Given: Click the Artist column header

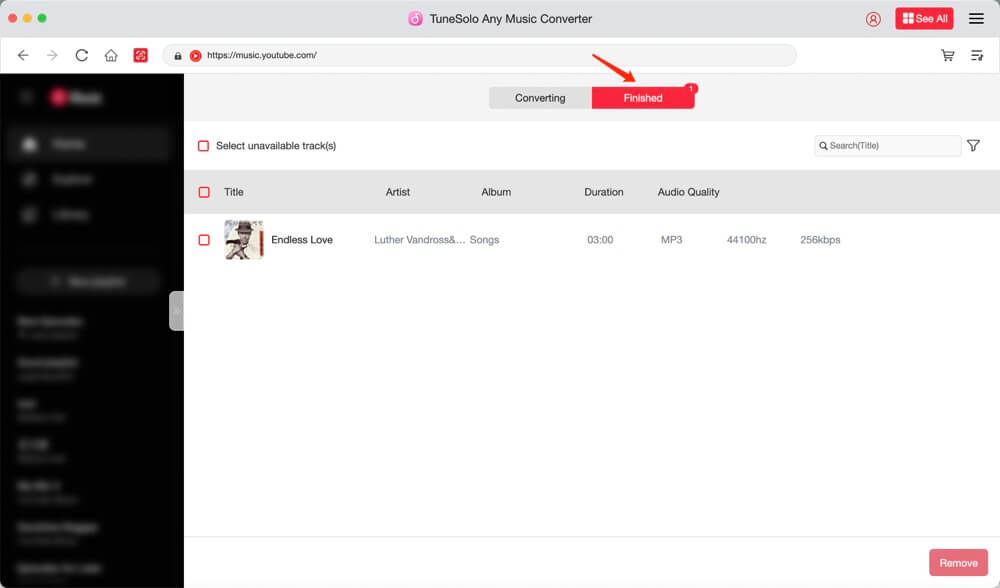Looking at the screenshot, I should pos(397,192).
